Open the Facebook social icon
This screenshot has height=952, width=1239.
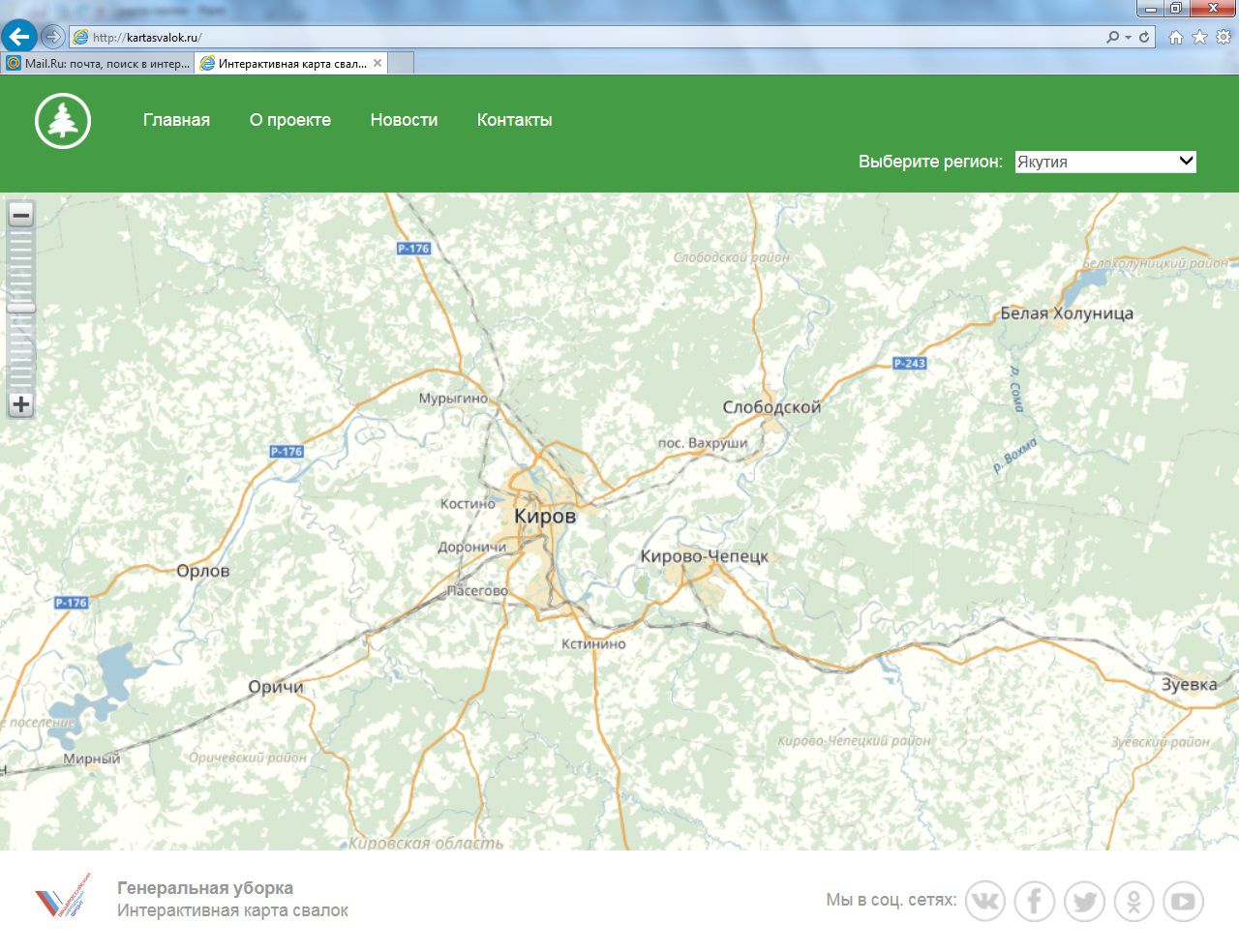[x=1035, y=902]
